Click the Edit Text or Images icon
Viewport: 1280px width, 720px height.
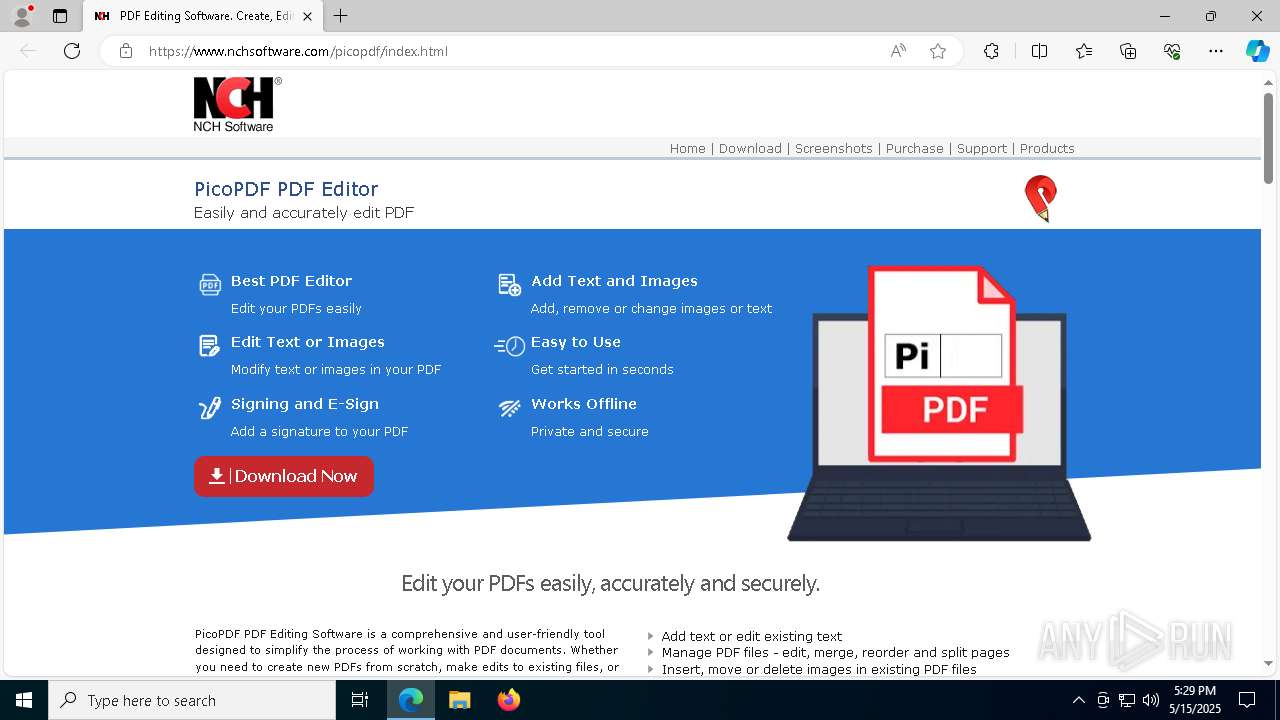point(210,346)
